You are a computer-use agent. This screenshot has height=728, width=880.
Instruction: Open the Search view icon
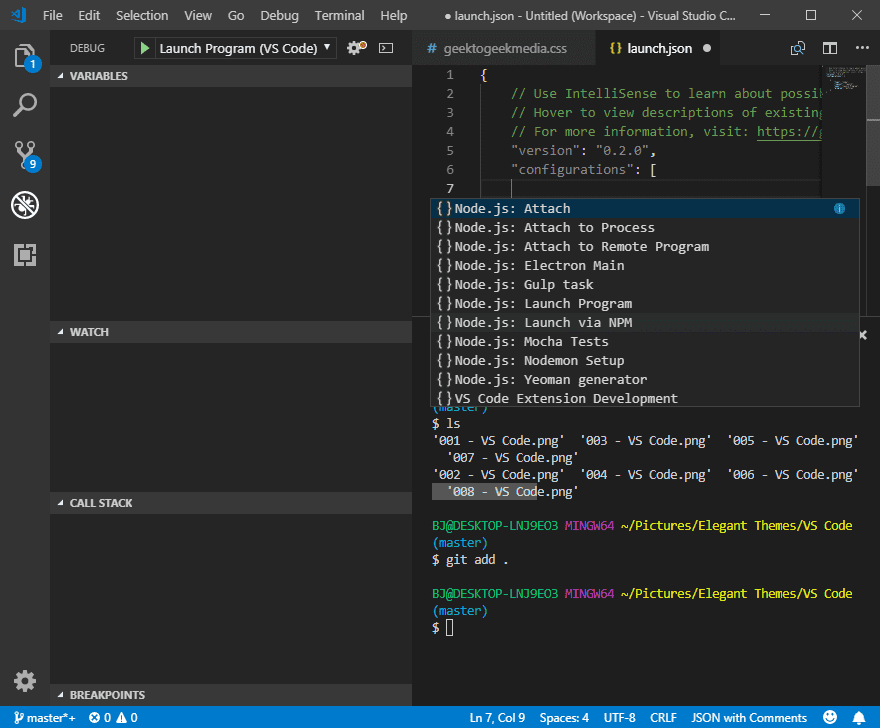(x=24, y=106)
